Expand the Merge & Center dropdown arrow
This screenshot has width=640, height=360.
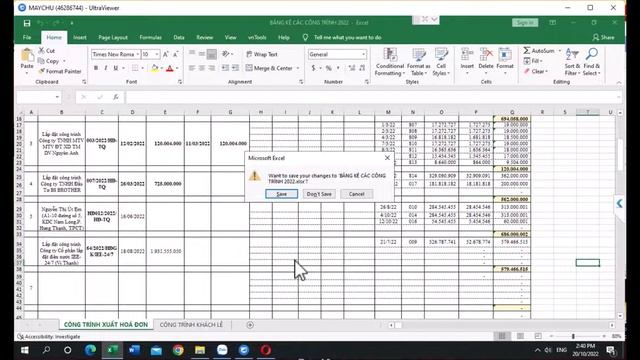[x=298, y=68]
